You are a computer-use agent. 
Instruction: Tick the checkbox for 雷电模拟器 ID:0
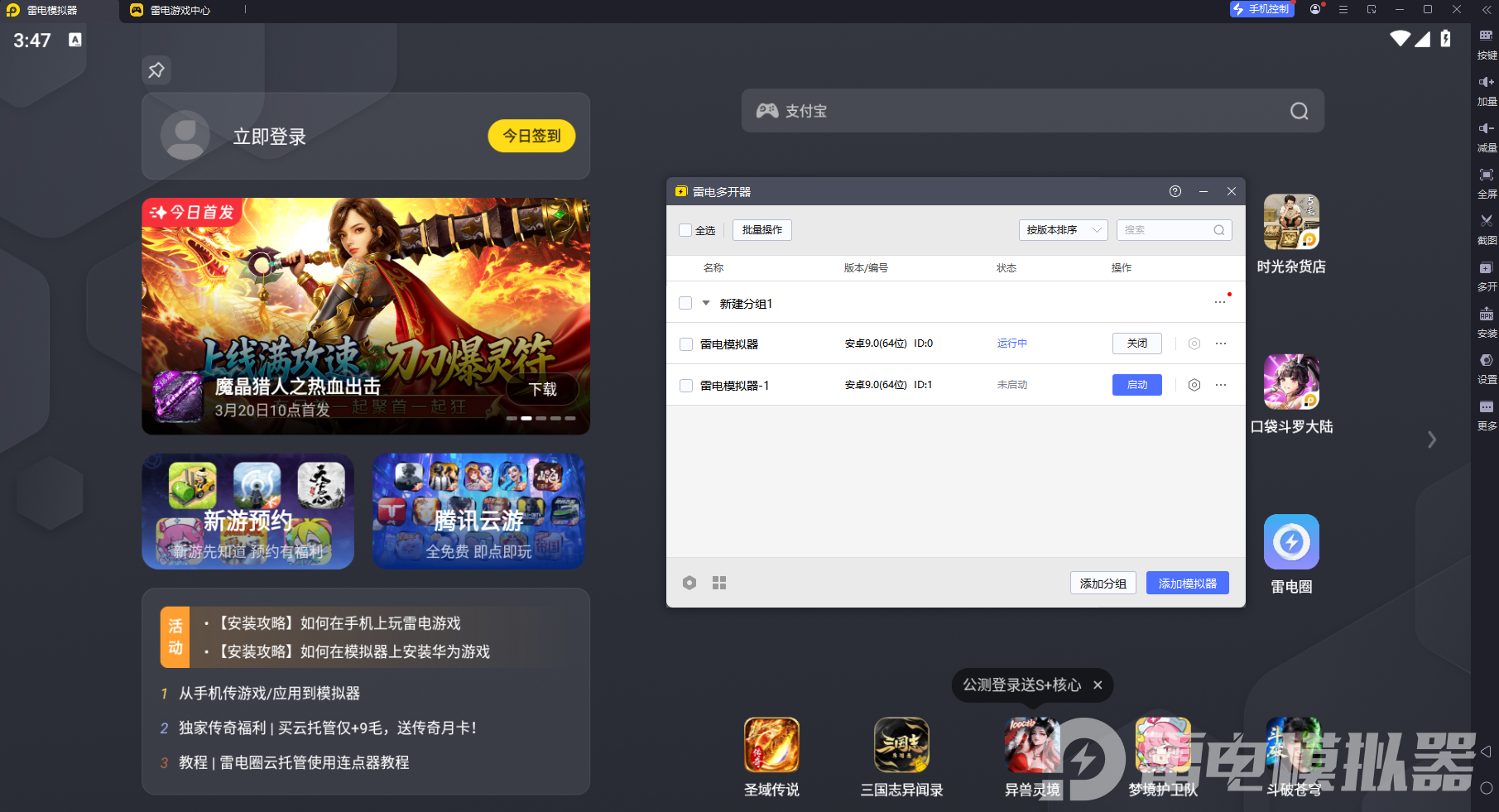coord(686,344)
